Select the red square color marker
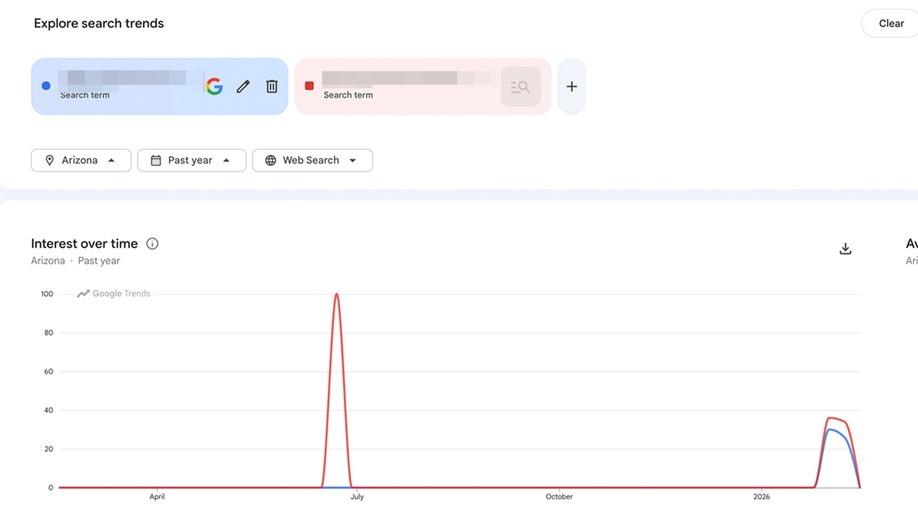918x516 pixels. pyautogui.click(x=309, y=86)
